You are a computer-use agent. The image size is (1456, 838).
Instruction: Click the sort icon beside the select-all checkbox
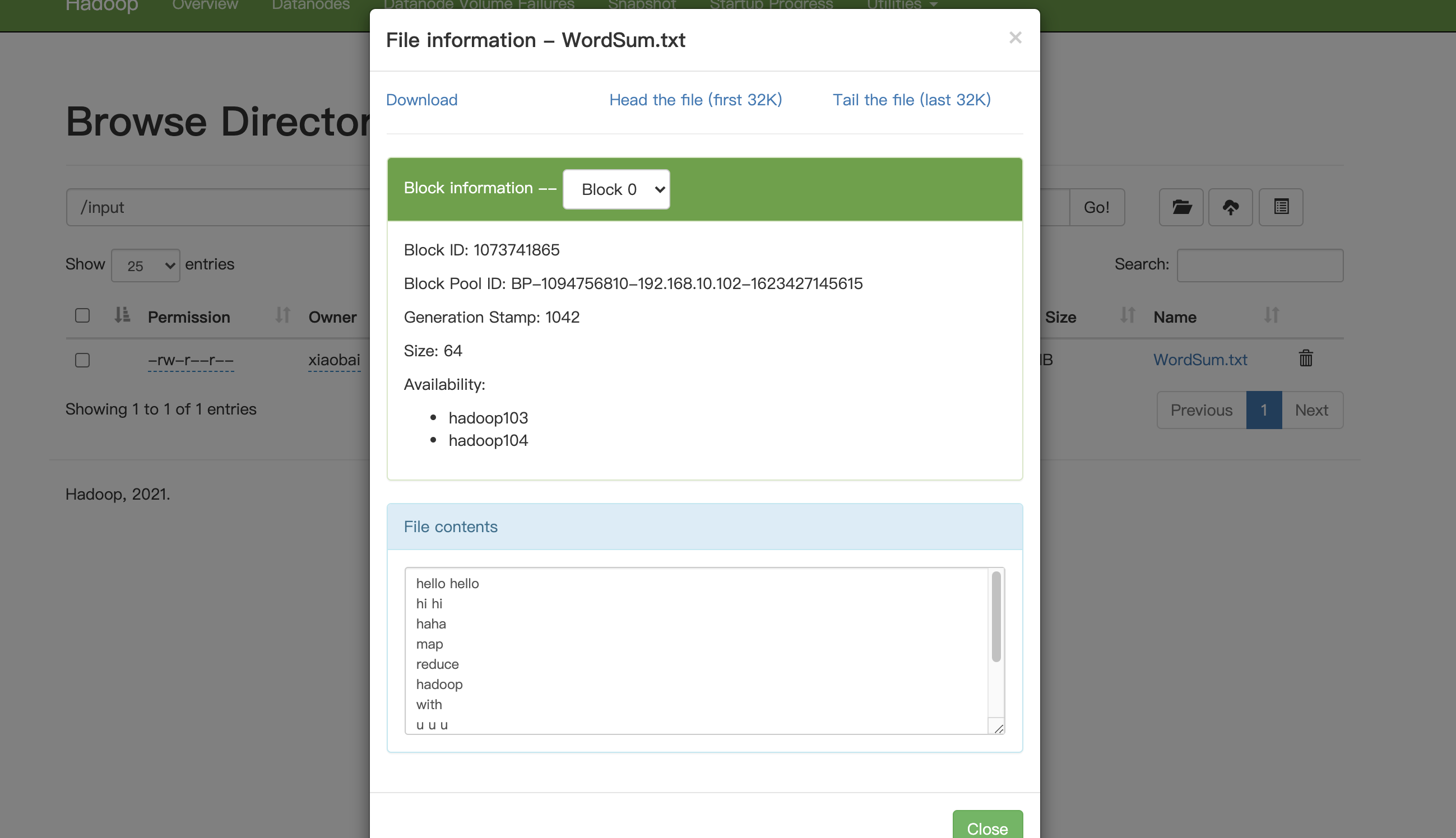click(122, 315)
